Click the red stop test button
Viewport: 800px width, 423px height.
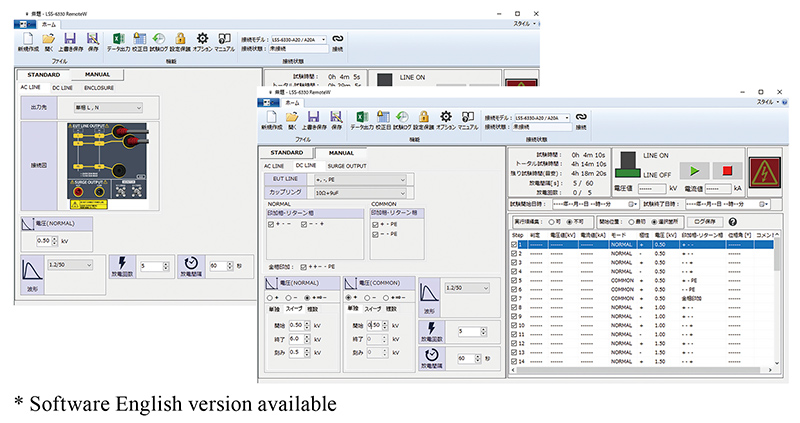pyautogui.click(x=727, y=171)
